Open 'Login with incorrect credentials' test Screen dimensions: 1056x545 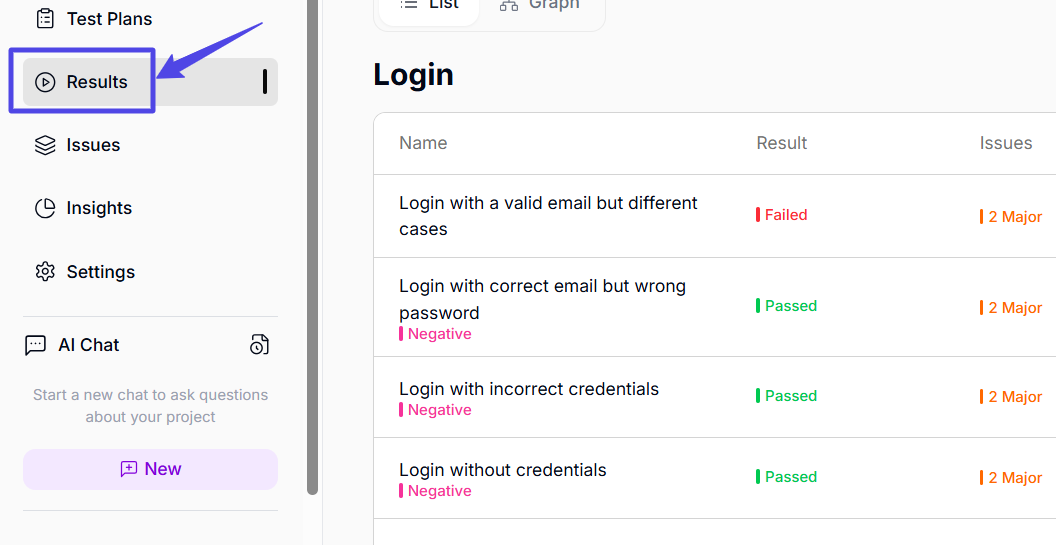528,389
